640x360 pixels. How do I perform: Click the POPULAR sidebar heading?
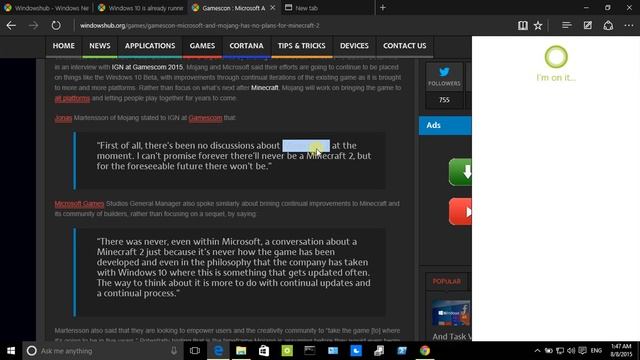[447, 282]
